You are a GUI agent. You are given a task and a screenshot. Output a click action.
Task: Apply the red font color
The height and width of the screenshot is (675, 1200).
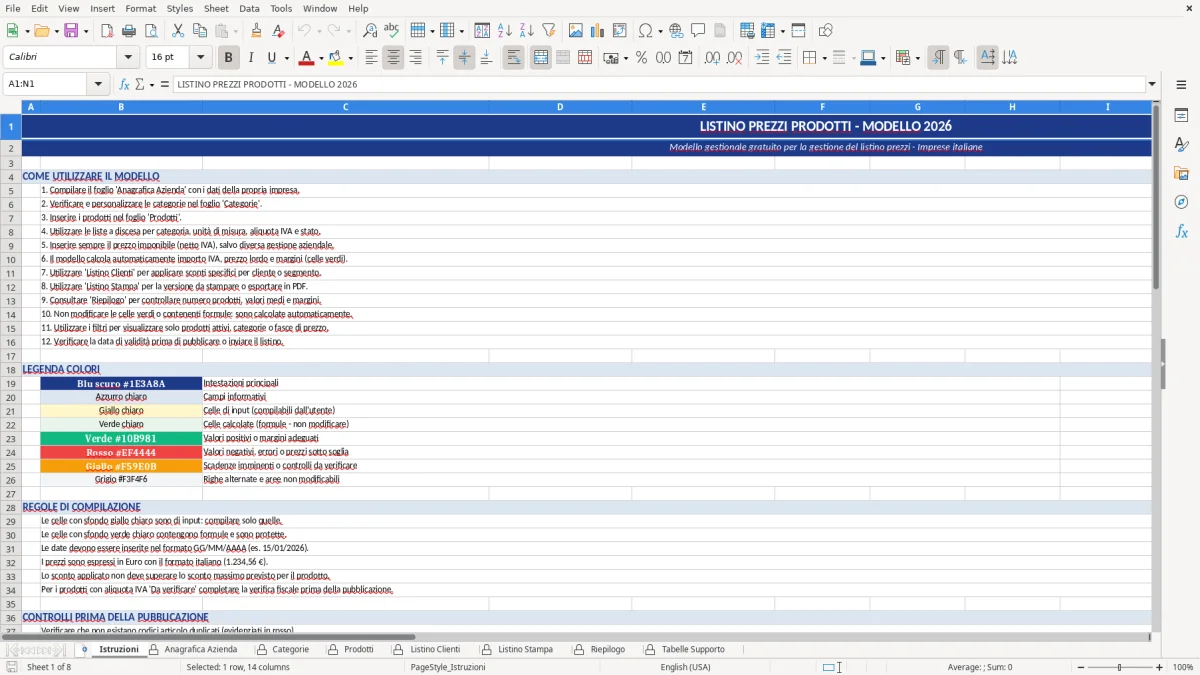click(307, 58)
